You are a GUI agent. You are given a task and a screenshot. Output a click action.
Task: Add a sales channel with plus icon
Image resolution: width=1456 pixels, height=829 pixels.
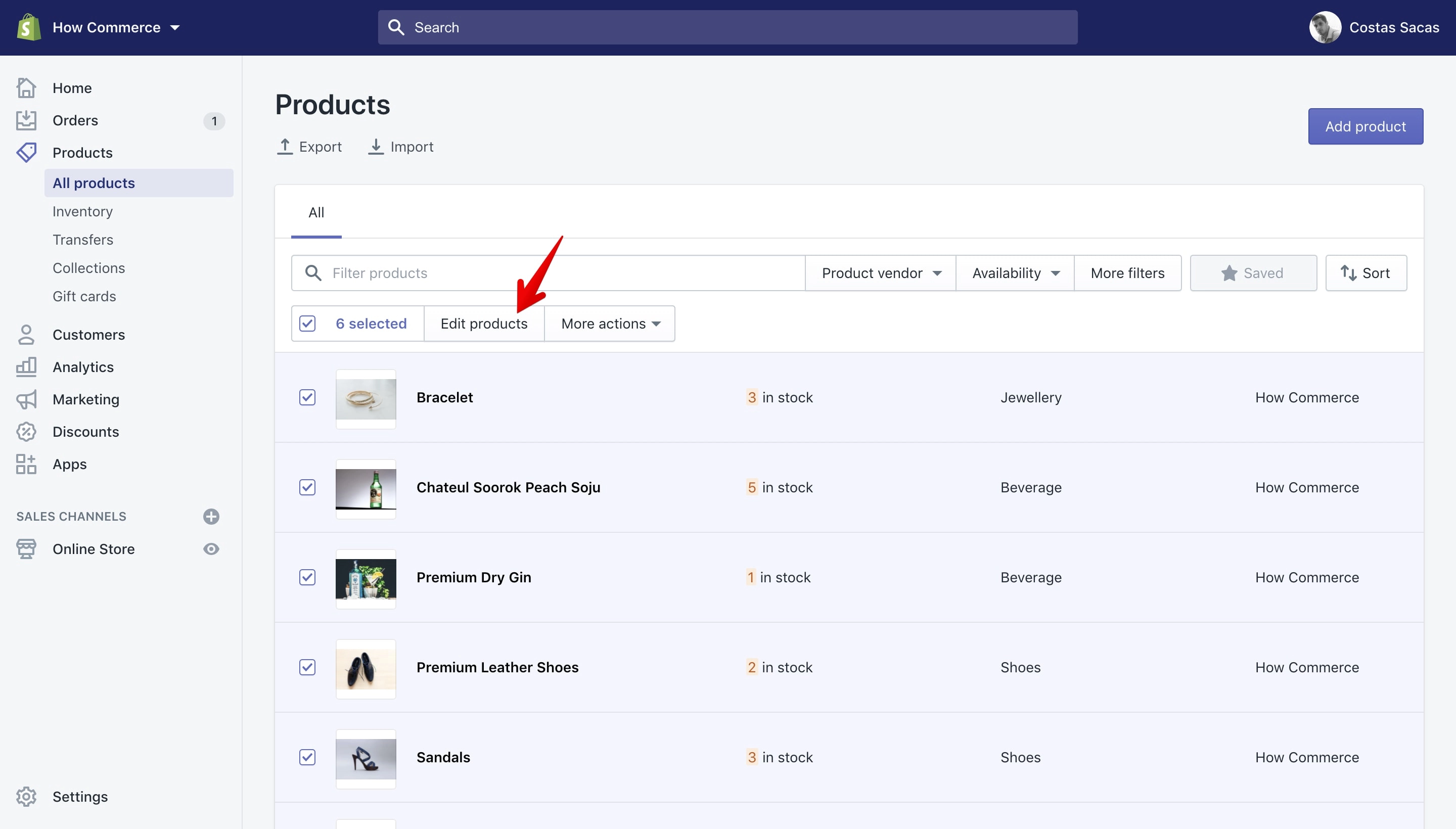coord(211,517)
